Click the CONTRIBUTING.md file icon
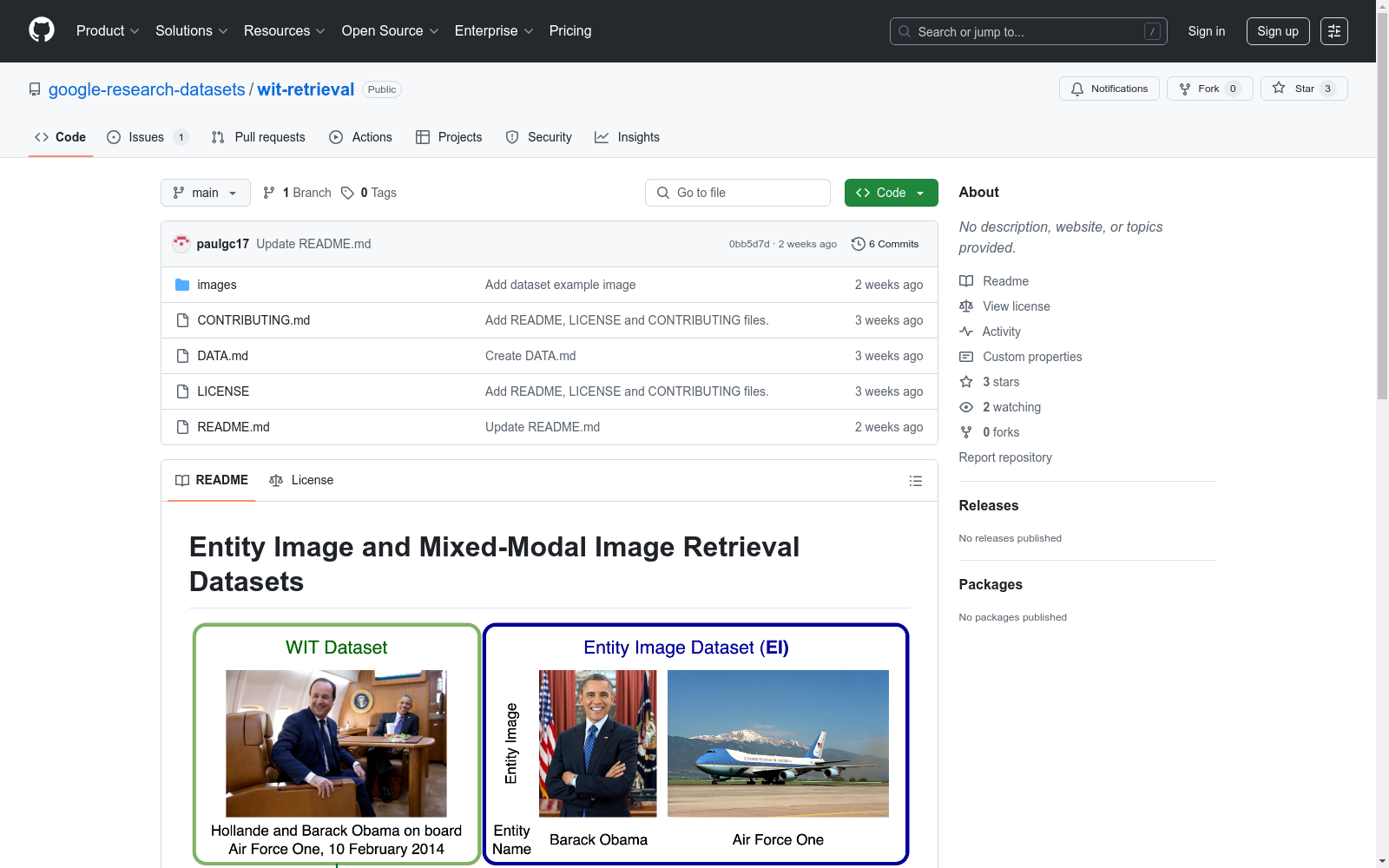This screenshot has height=868, width=1389. [x=182, y=320]
